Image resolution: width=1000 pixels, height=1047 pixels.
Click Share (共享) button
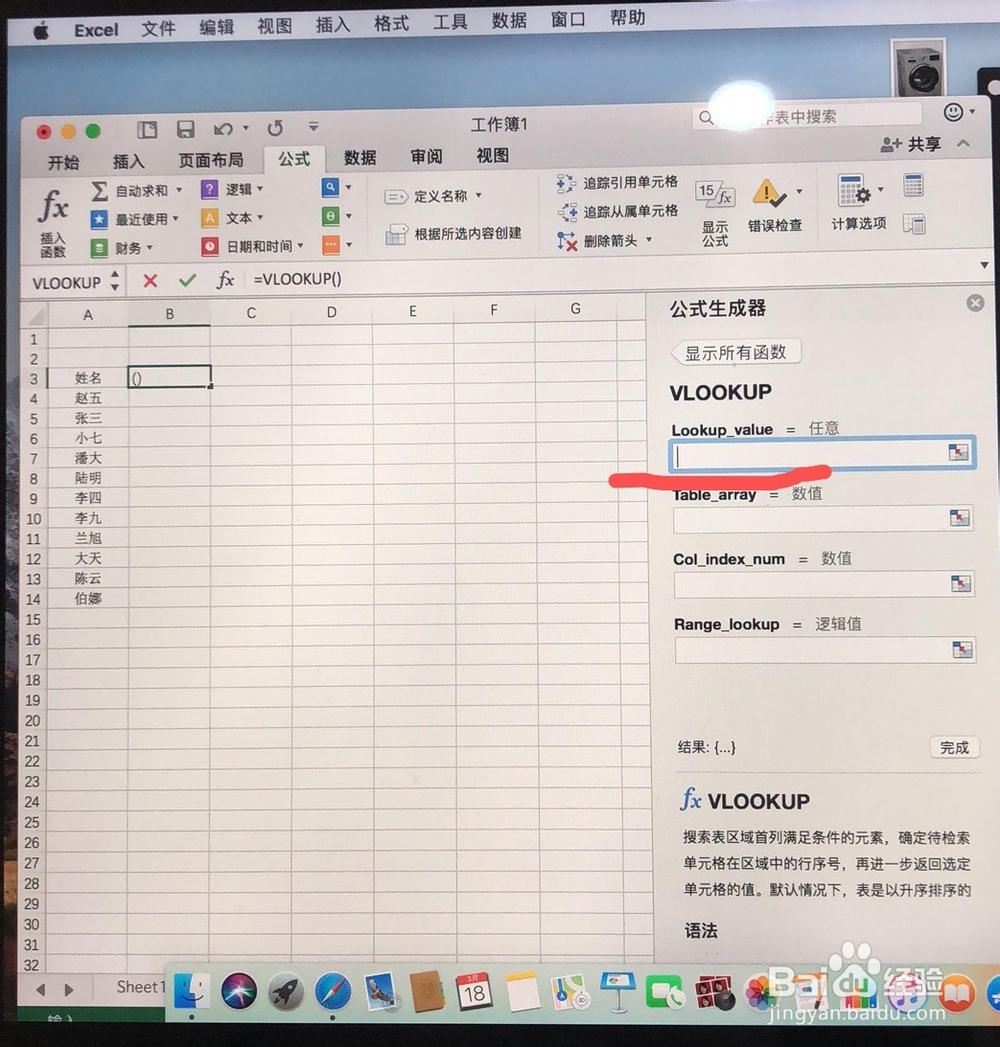pyautogui.click(x=911, y=144)
